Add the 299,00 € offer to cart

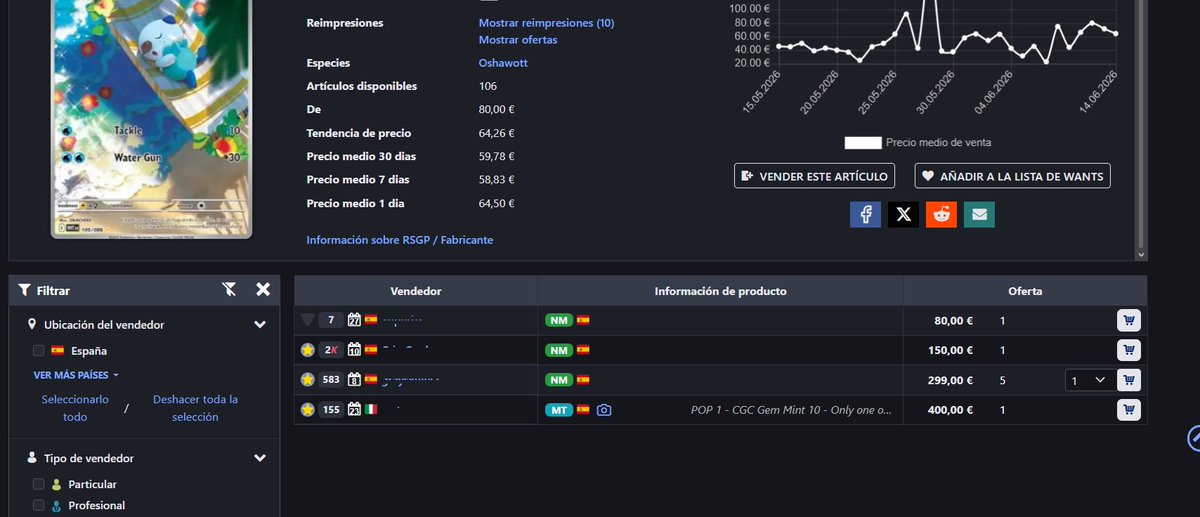point(1128,380)
